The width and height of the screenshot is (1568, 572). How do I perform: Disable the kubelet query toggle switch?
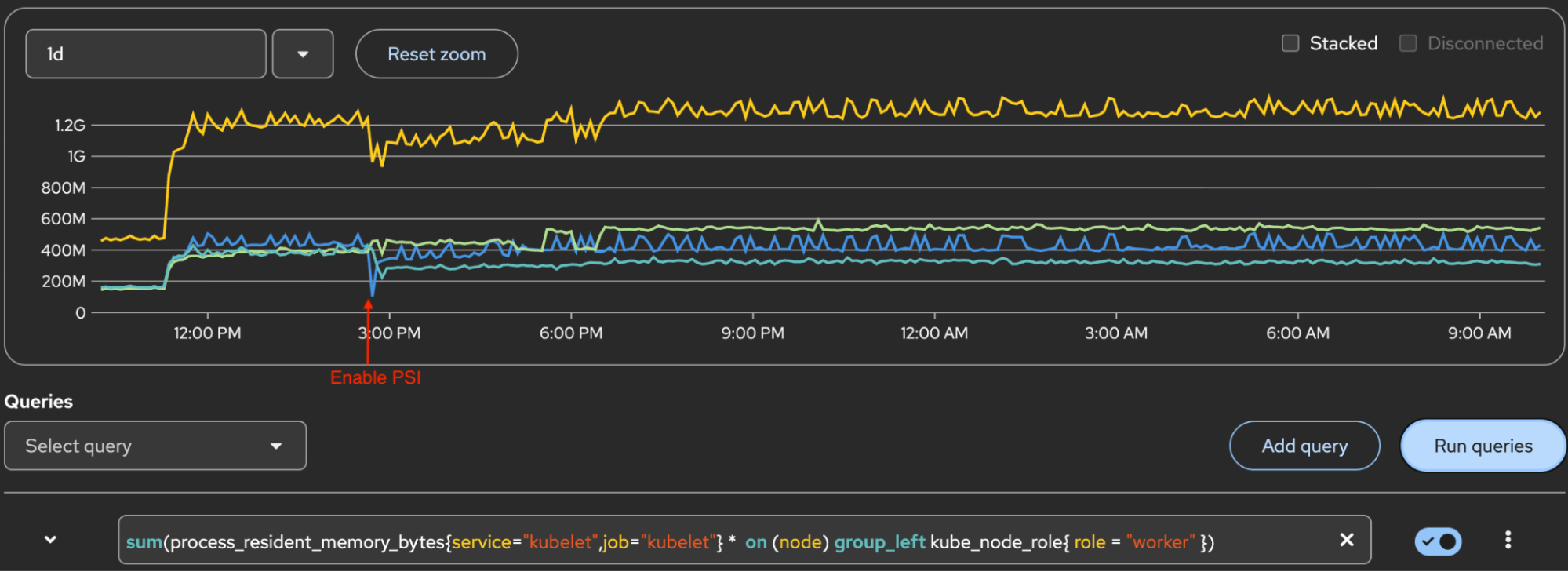1437,541
